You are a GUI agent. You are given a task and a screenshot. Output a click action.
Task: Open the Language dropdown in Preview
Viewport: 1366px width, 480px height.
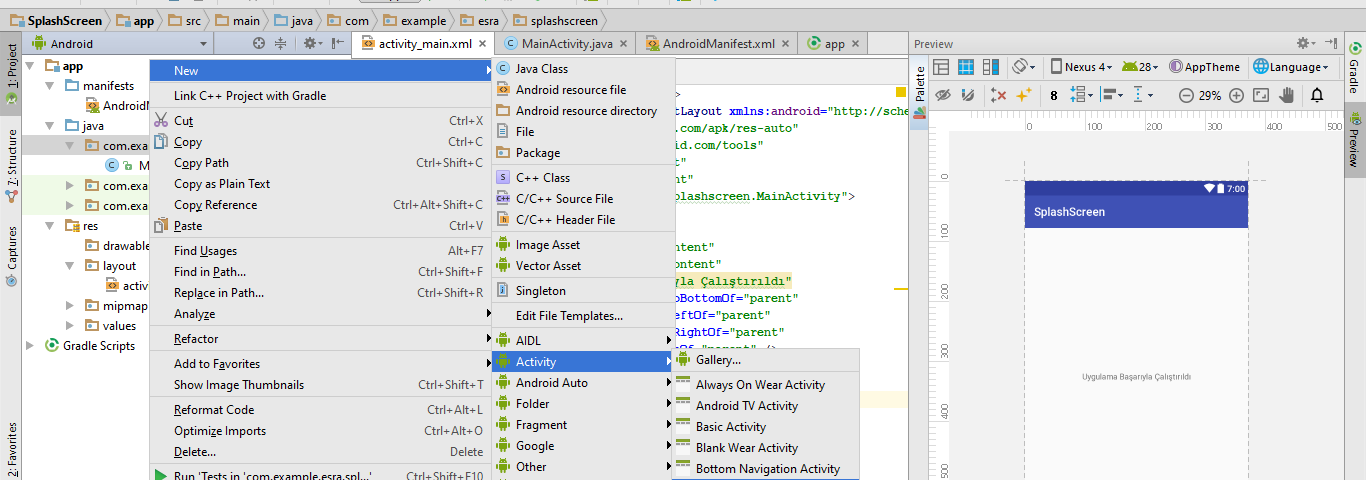[1291, 67]
